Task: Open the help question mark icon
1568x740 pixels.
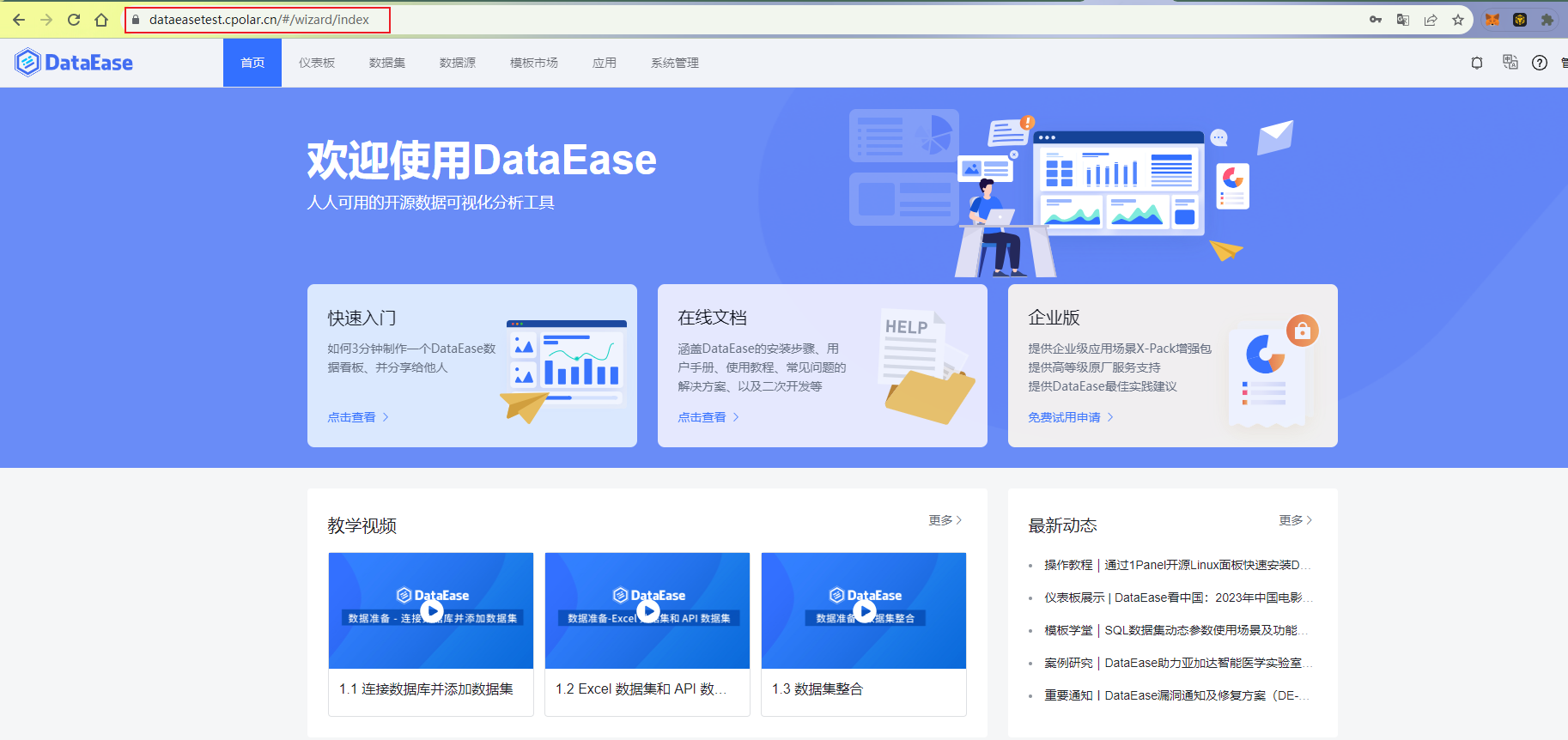Action: [1540, 63]
